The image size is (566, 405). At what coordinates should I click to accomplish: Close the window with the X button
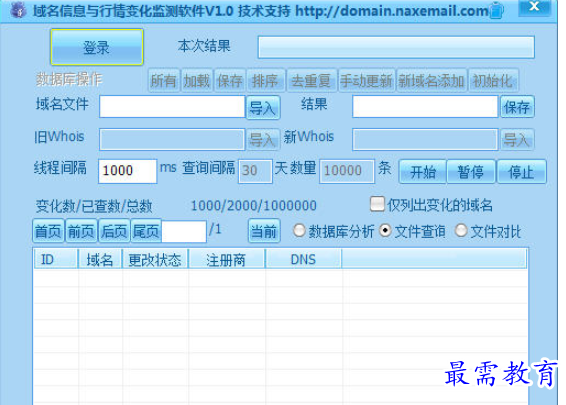point(534,7)
